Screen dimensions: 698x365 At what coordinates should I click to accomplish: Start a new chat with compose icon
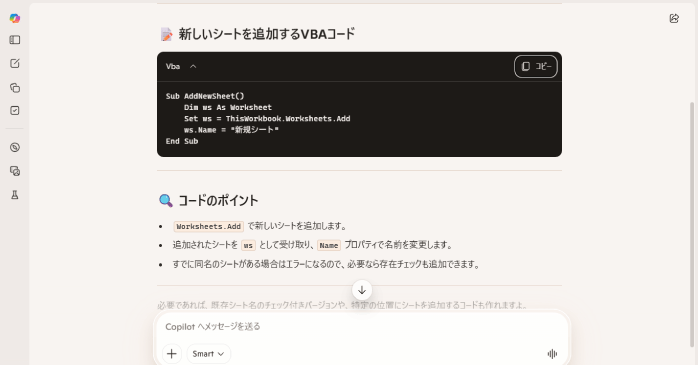15,63
